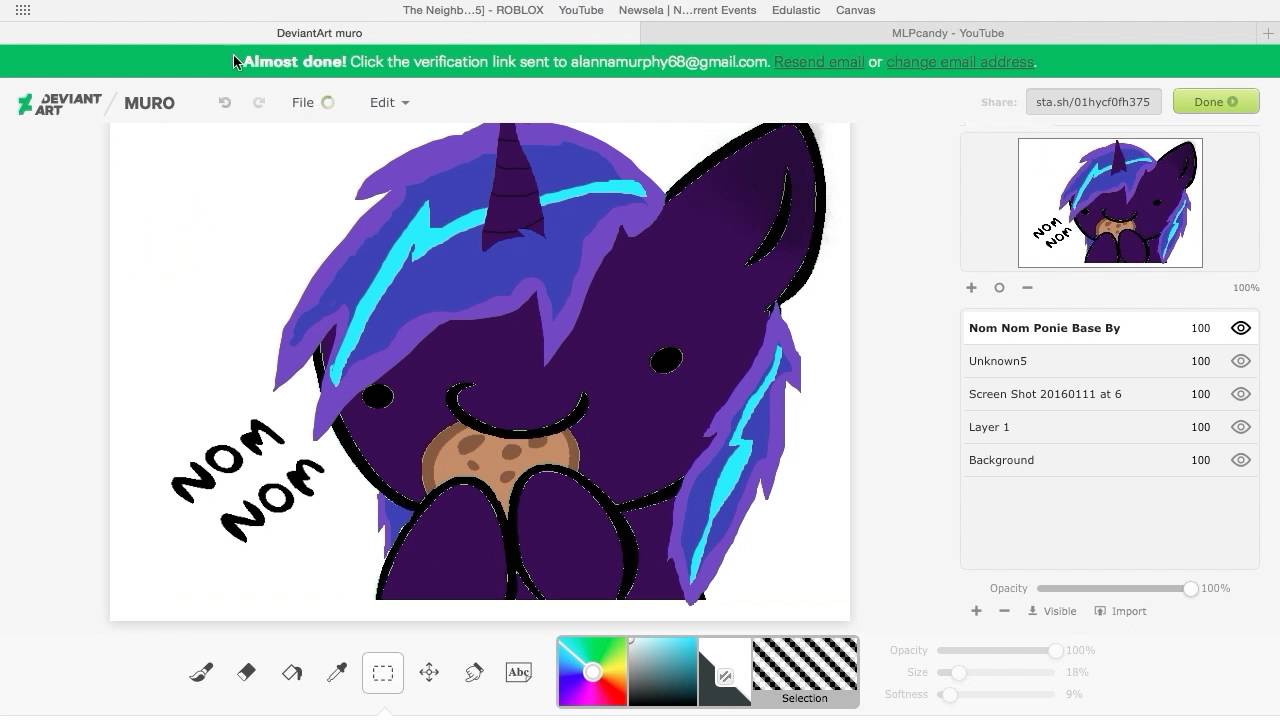Screen dimensions: 1280x720
Task: Select the Paint Bucket fill tool
Action: pyautogui.click(x=292, y=673)
